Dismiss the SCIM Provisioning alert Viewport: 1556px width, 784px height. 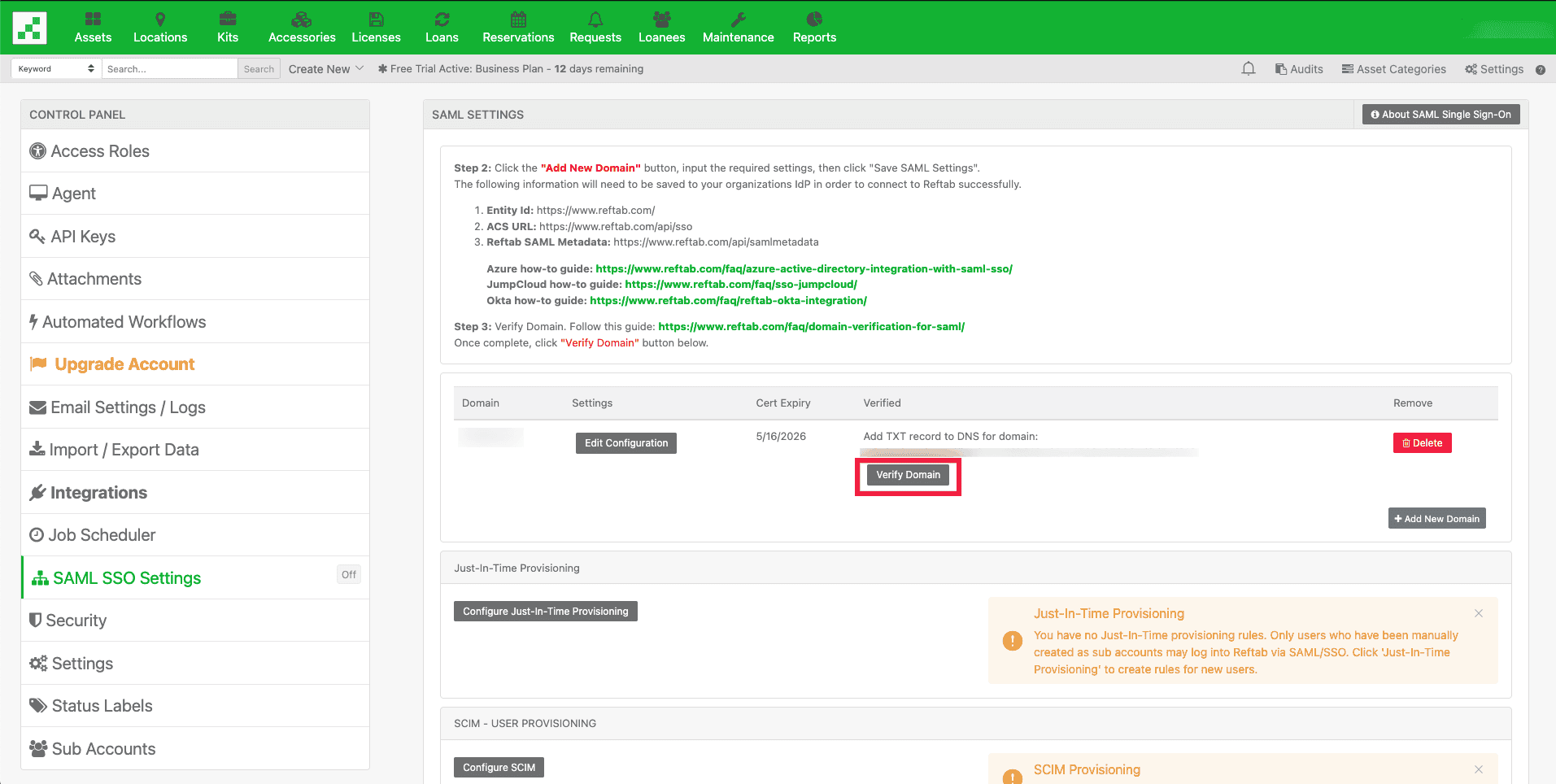click(x=1479, y=769)
